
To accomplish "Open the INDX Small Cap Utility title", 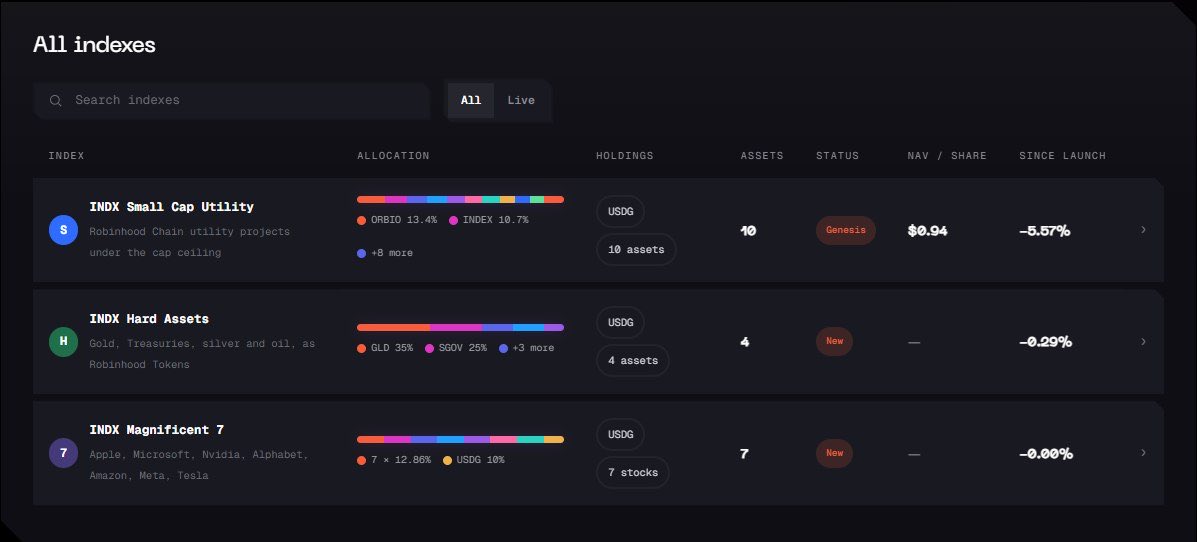I will [172, 207].
